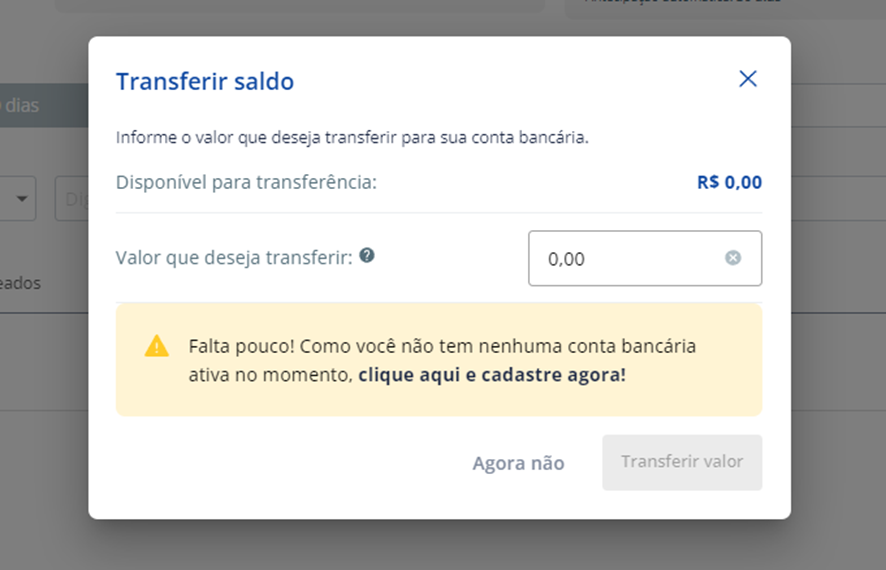886x570 pixels.
Task: Click the "Disponível para transferência" label
Action: tap(246, 183)
